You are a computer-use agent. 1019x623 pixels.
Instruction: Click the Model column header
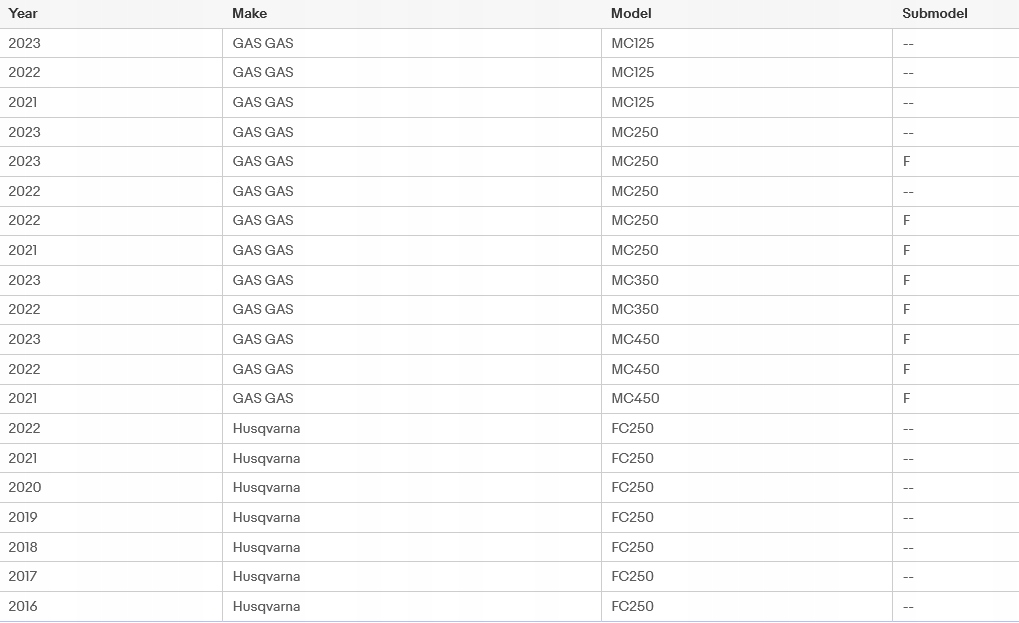pos(631,14)
